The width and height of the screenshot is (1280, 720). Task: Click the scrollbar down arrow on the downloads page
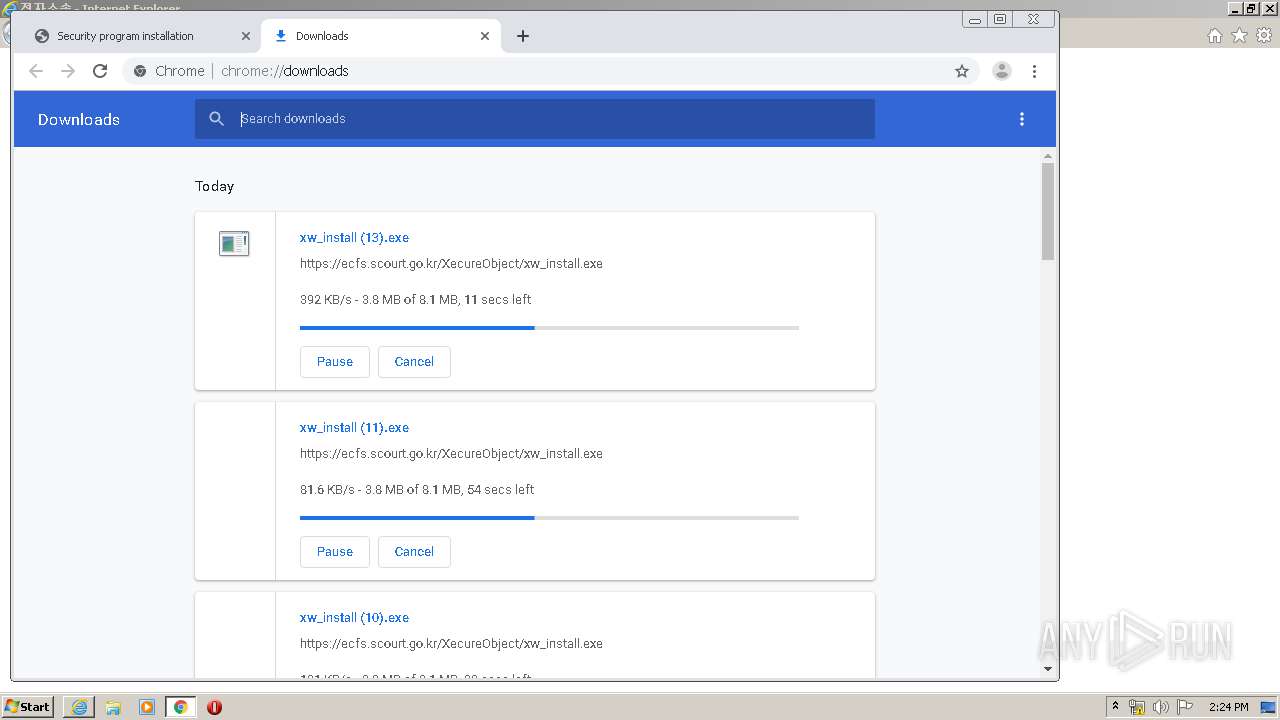(1048, 669)
